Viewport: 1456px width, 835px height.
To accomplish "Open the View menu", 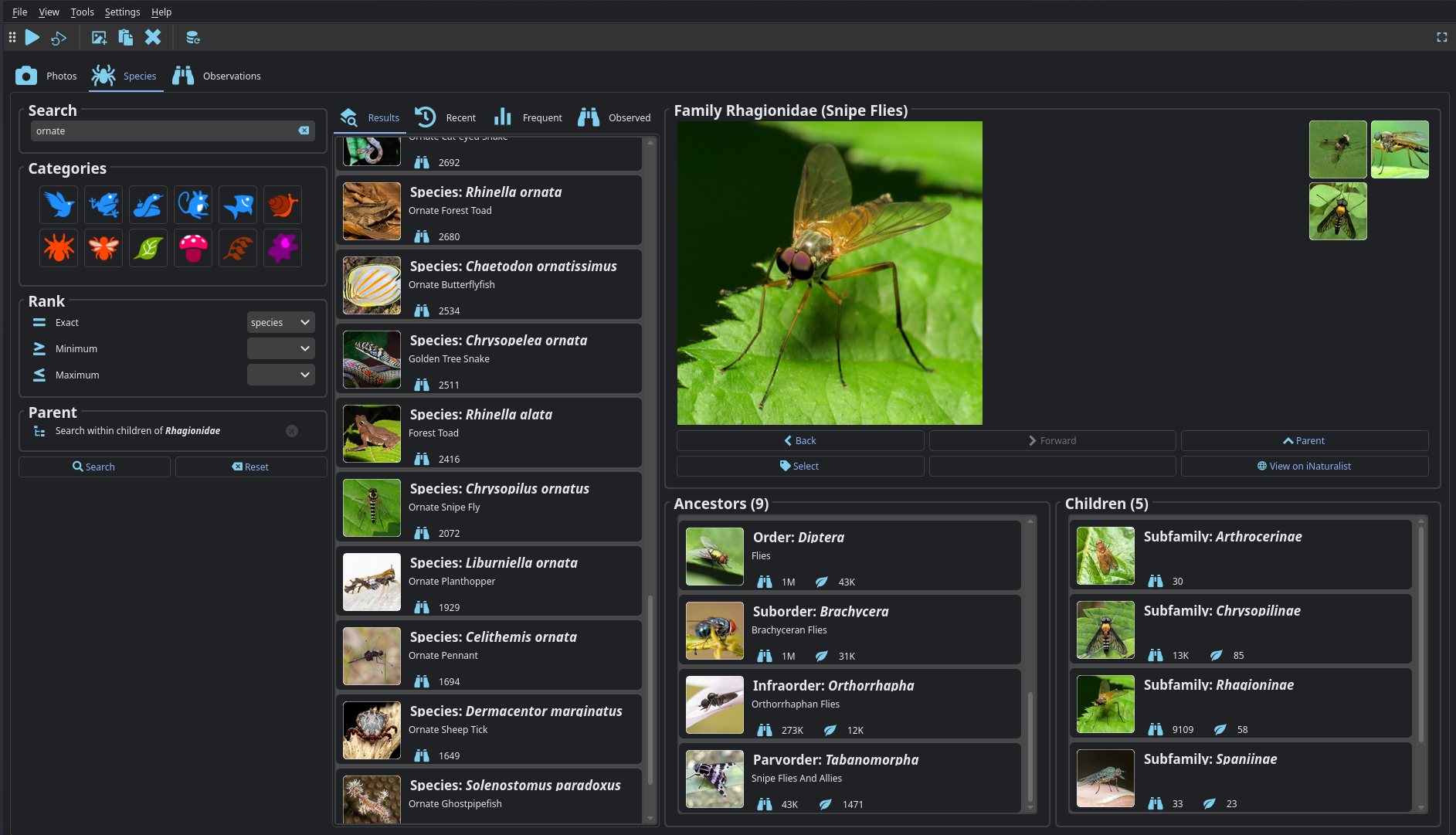I will [49, 12].
